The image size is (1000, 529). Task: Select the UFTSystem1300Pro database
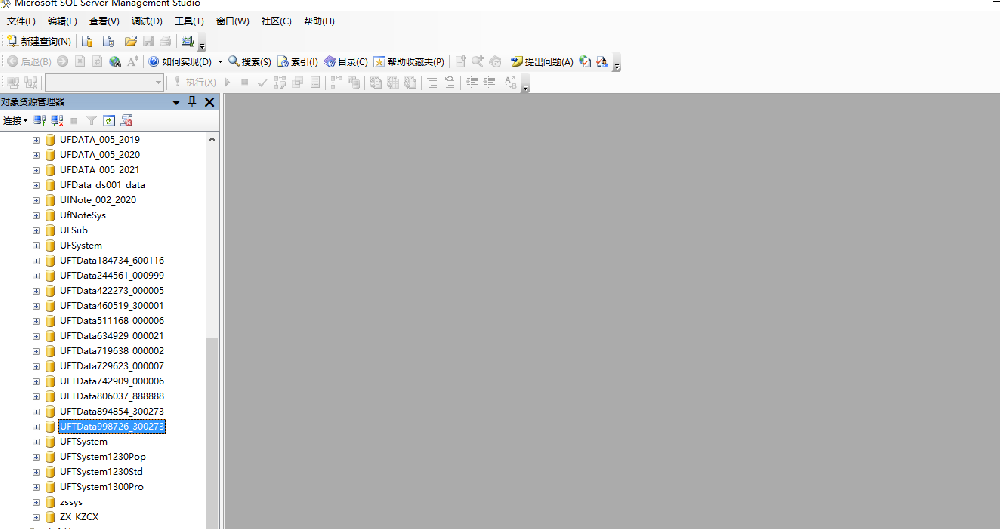click(x=102, y=487)
